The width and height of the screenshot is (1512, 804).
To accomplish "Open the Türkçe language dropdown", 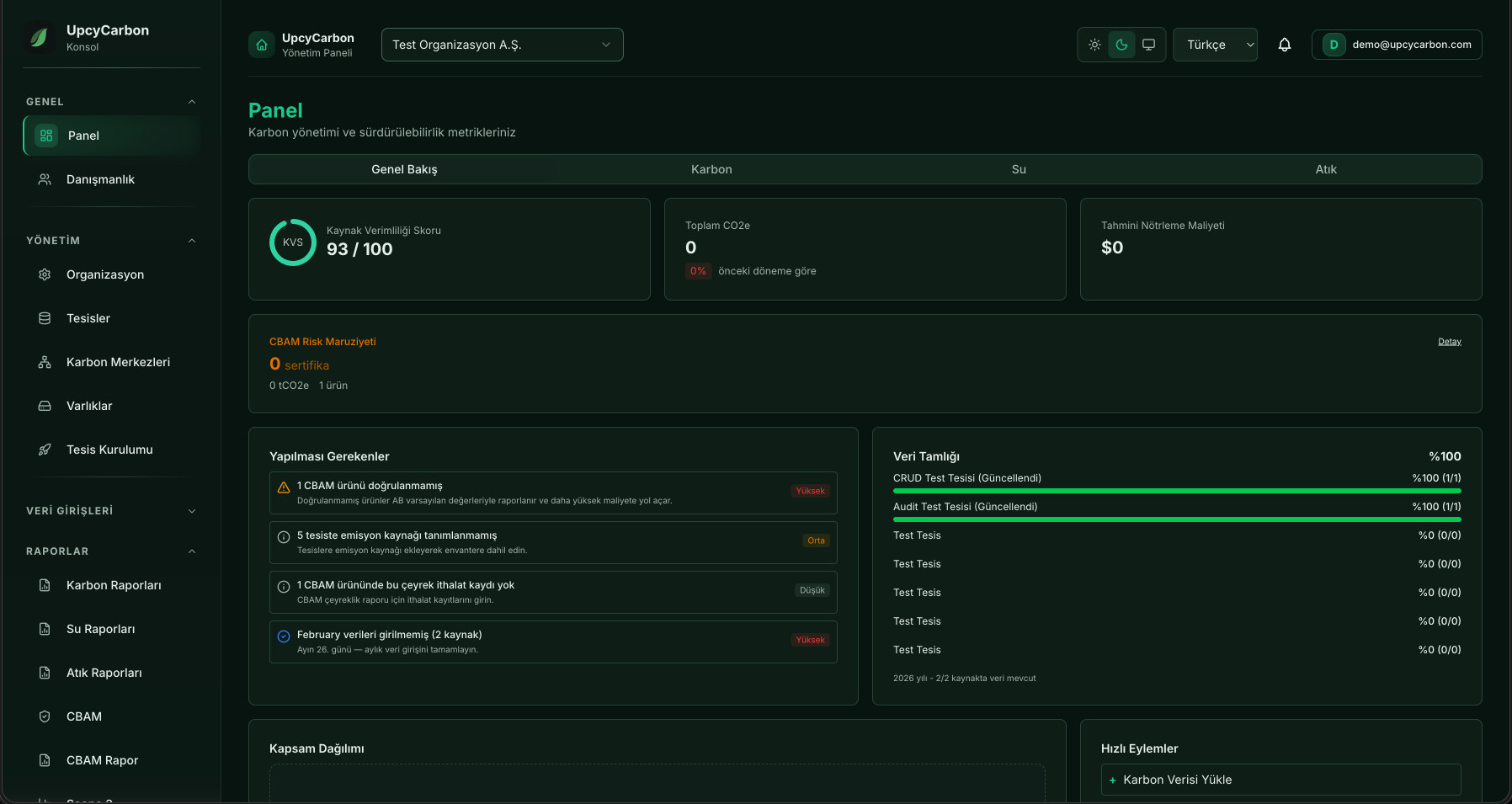I will click(1215, 45).
